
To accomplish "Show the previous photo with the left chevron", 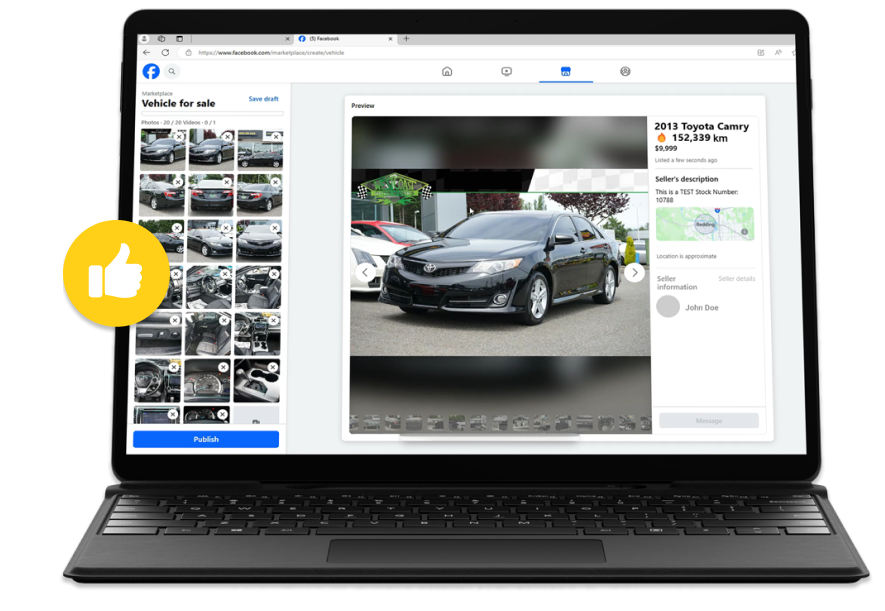I will click(364, 272).
